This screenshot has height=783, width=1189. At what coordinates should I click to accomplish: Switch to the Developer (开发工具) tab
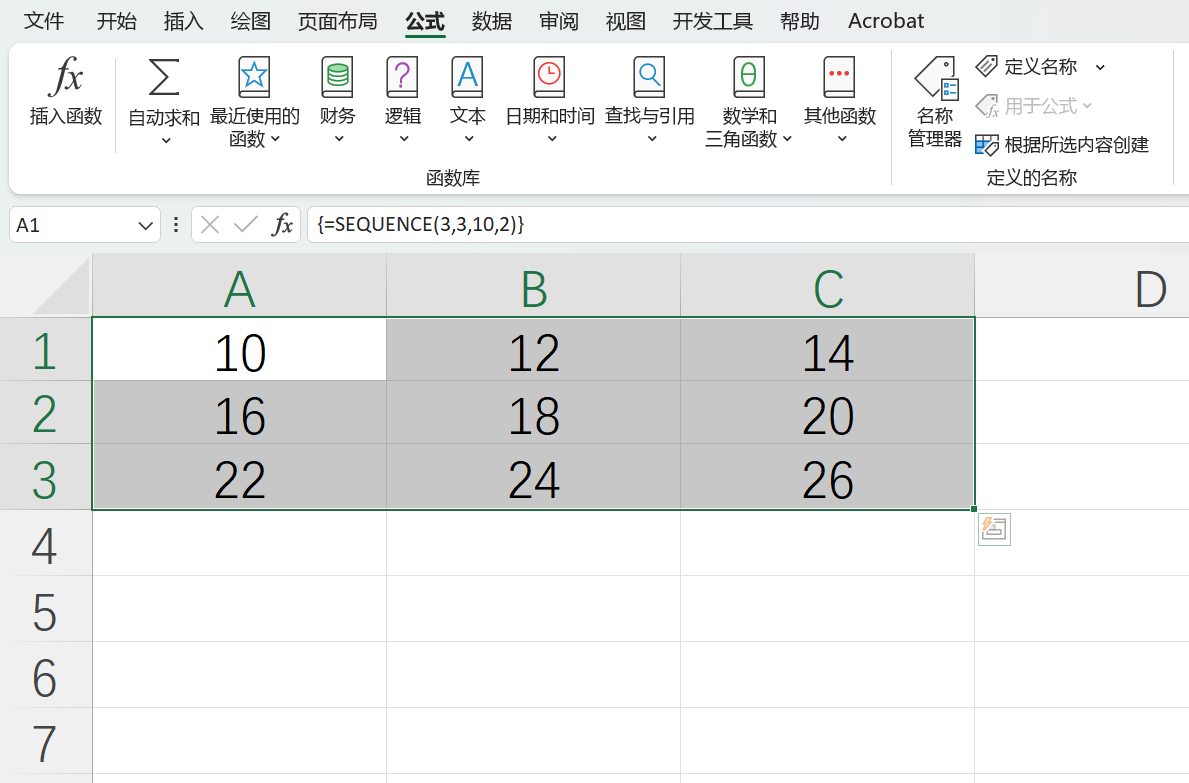pos(713,20)
